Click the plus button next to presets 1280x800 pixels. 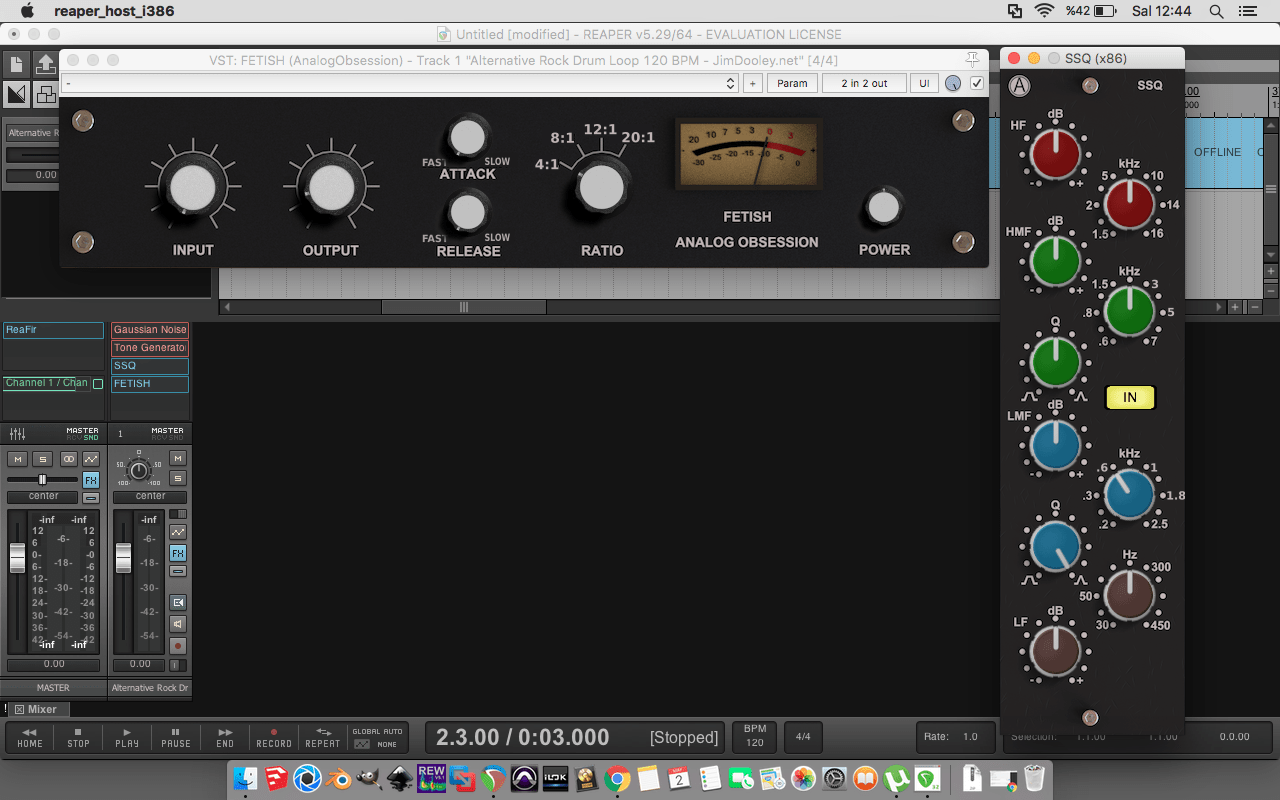coord(752,83)
